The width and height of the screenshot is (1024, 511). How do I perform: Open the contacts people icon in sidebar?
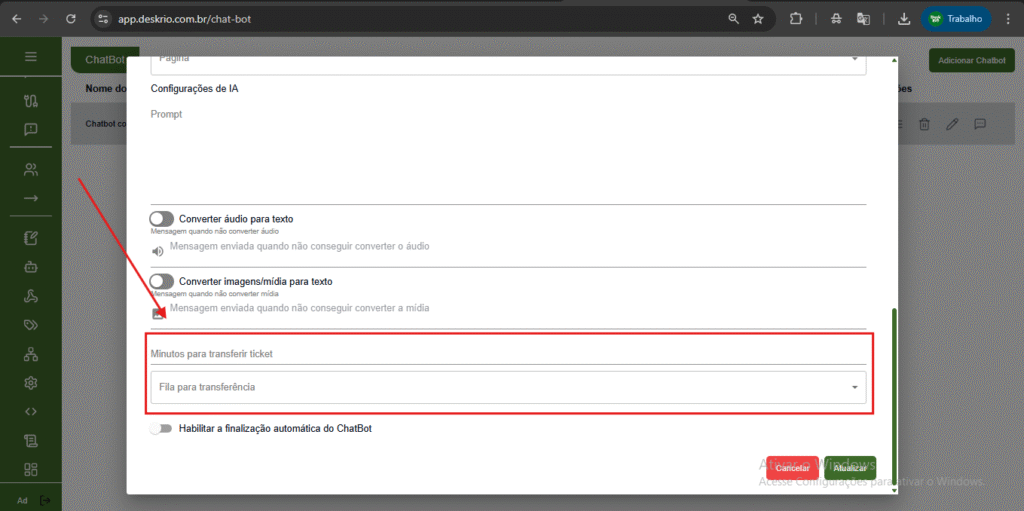point(31,169)
